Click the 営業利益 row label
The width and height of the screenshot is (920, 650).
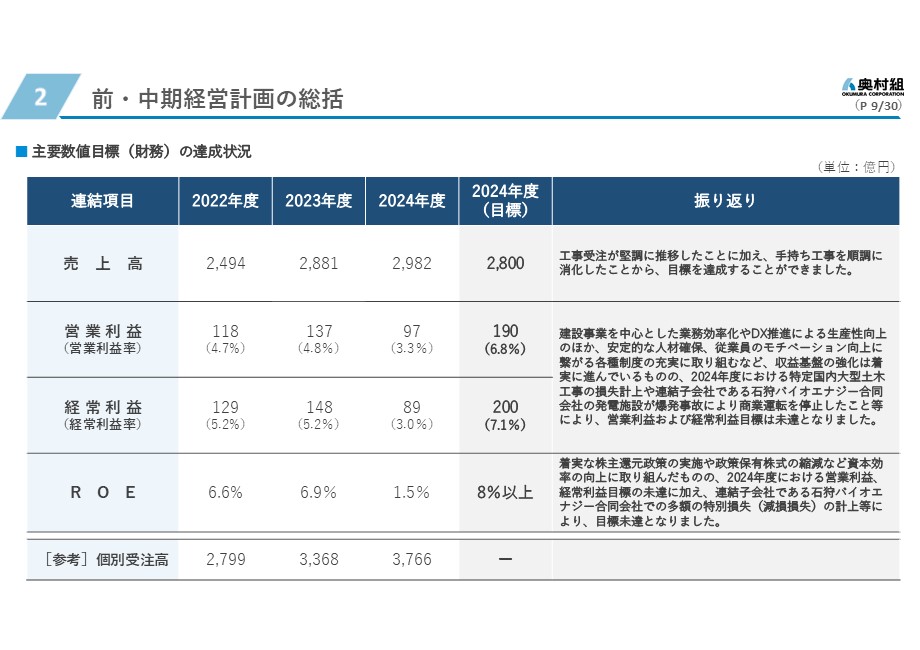coord(102,331)
